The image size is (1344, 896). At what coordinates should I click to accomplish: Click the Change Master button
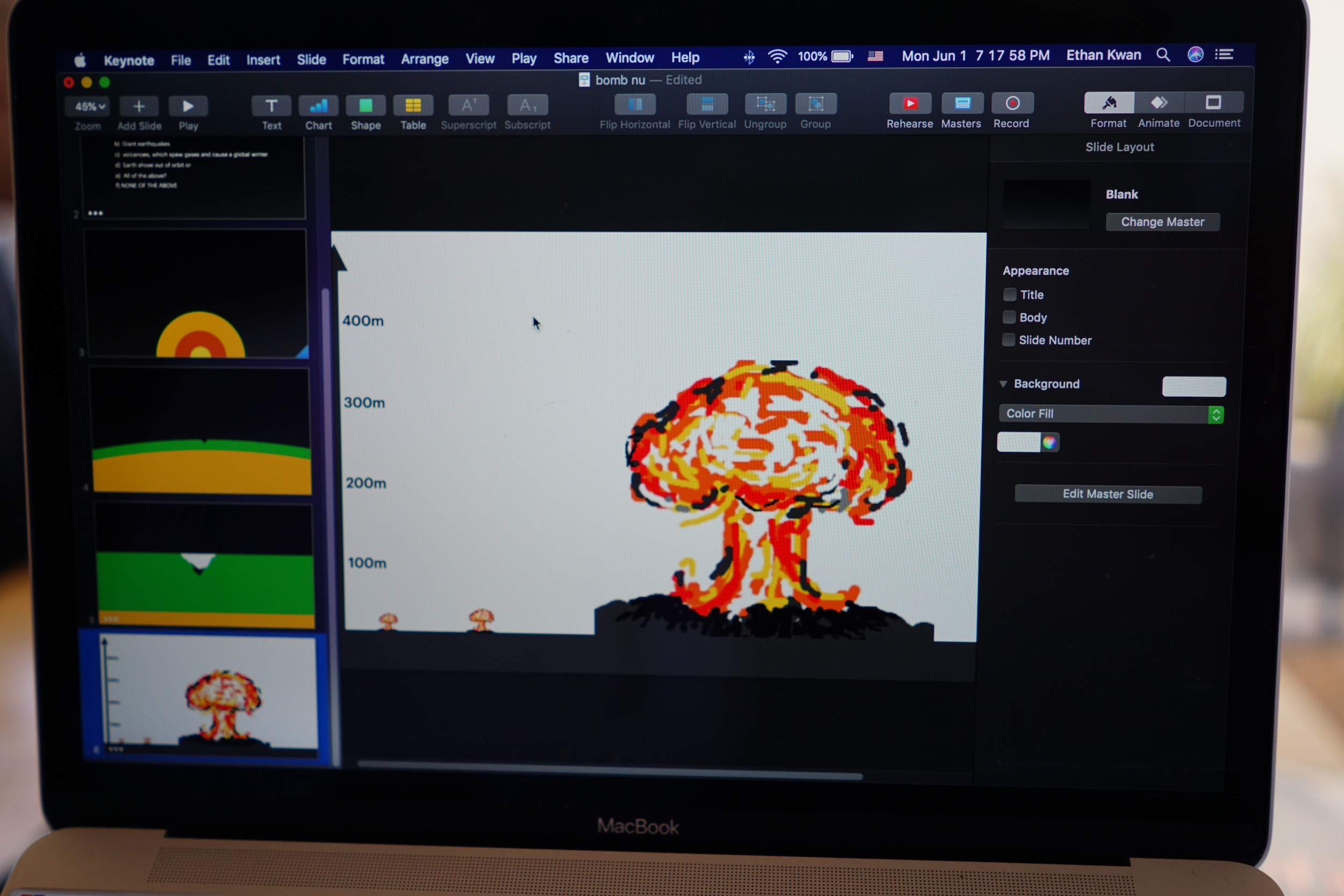pyautogui.click(x=1162, y=221)
